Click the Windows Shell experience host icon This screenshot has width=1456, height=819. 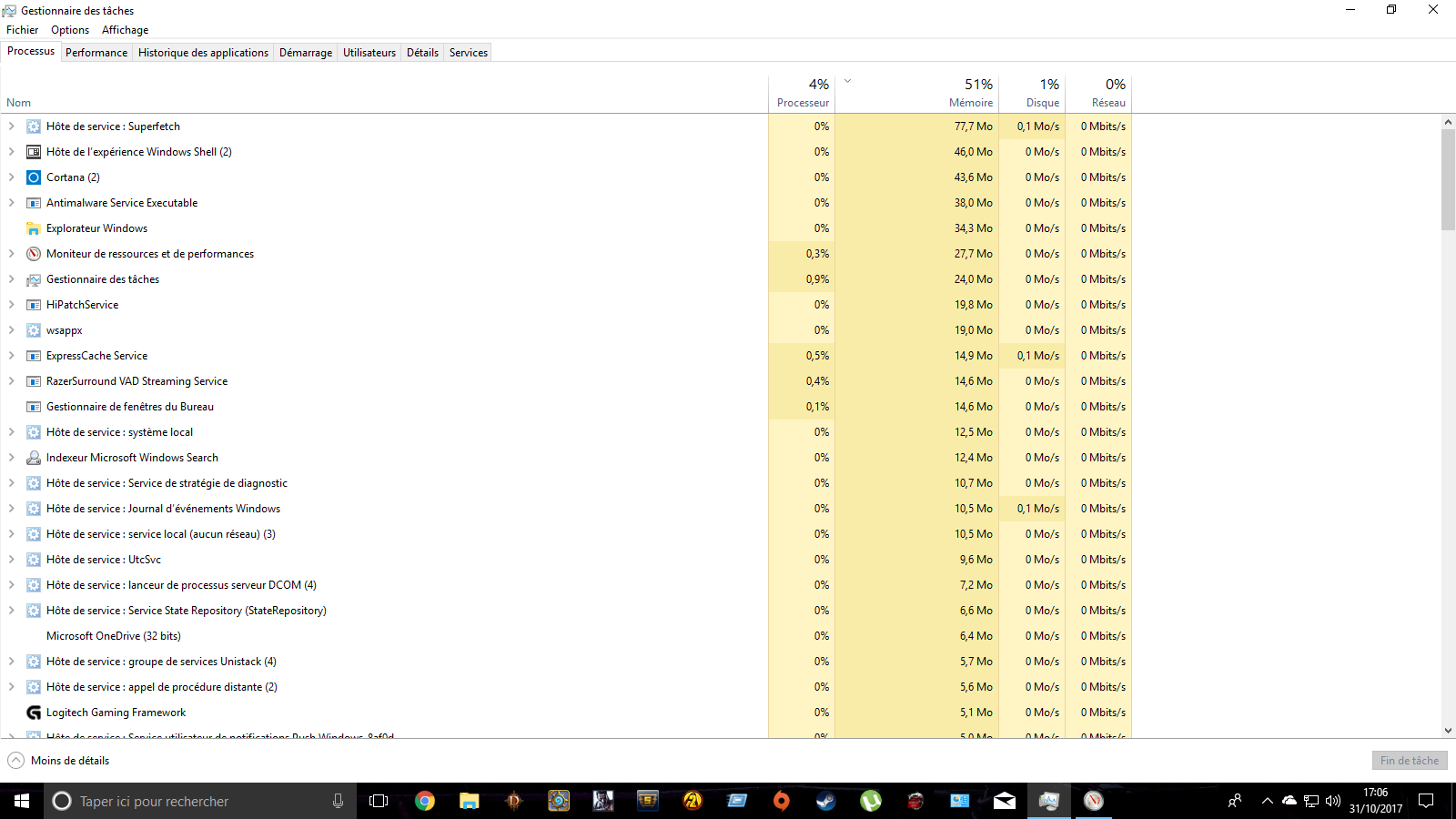[34, 152]
